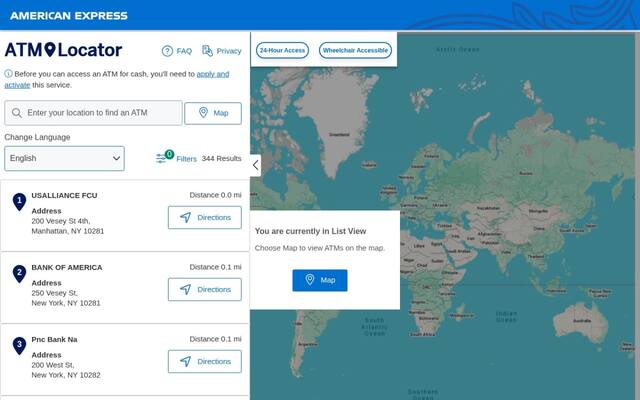Focus the location search input field

tap(93, 113)
